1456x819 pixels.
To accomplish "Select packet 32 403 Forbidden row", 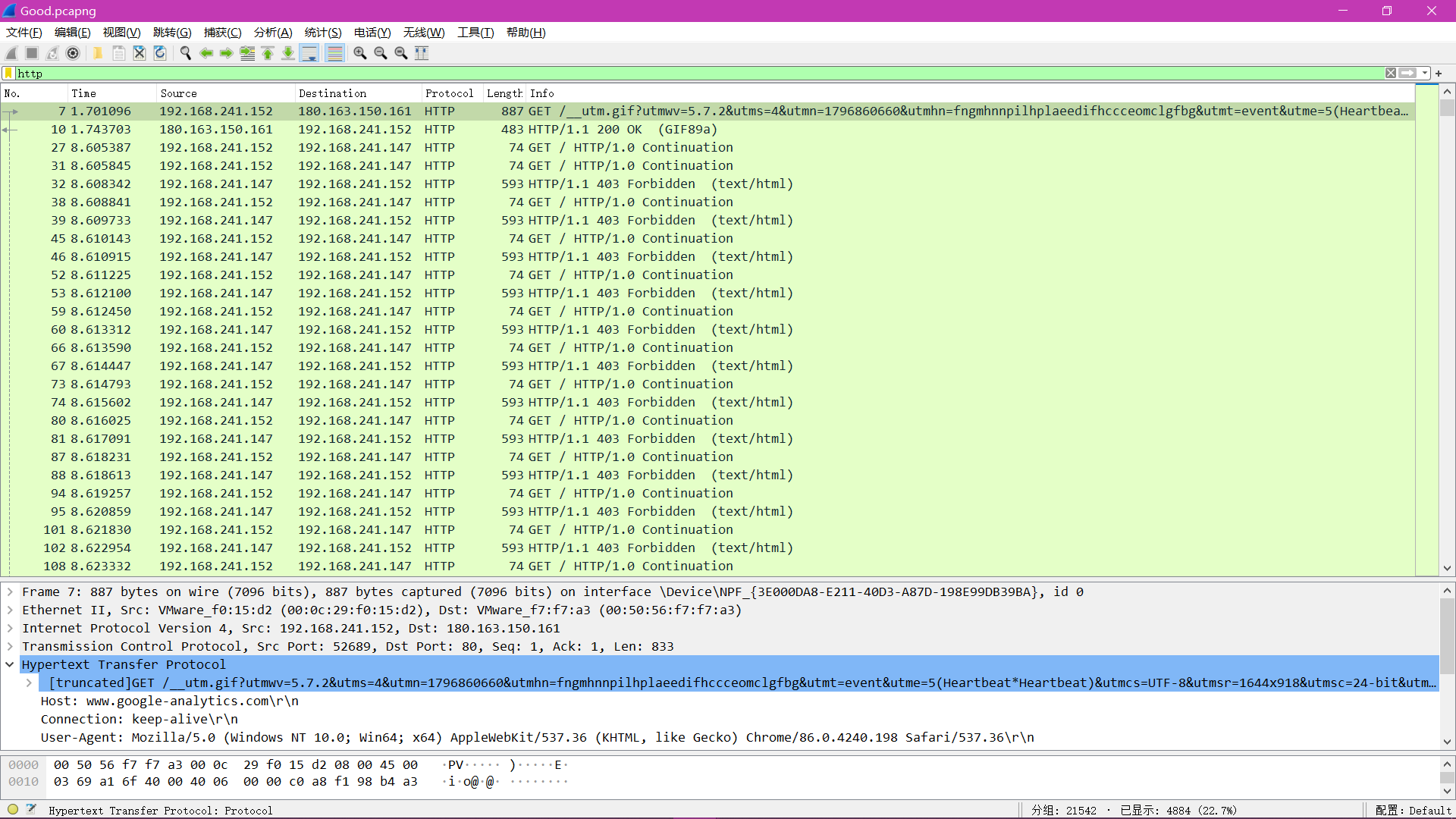I will pos(708,184).
